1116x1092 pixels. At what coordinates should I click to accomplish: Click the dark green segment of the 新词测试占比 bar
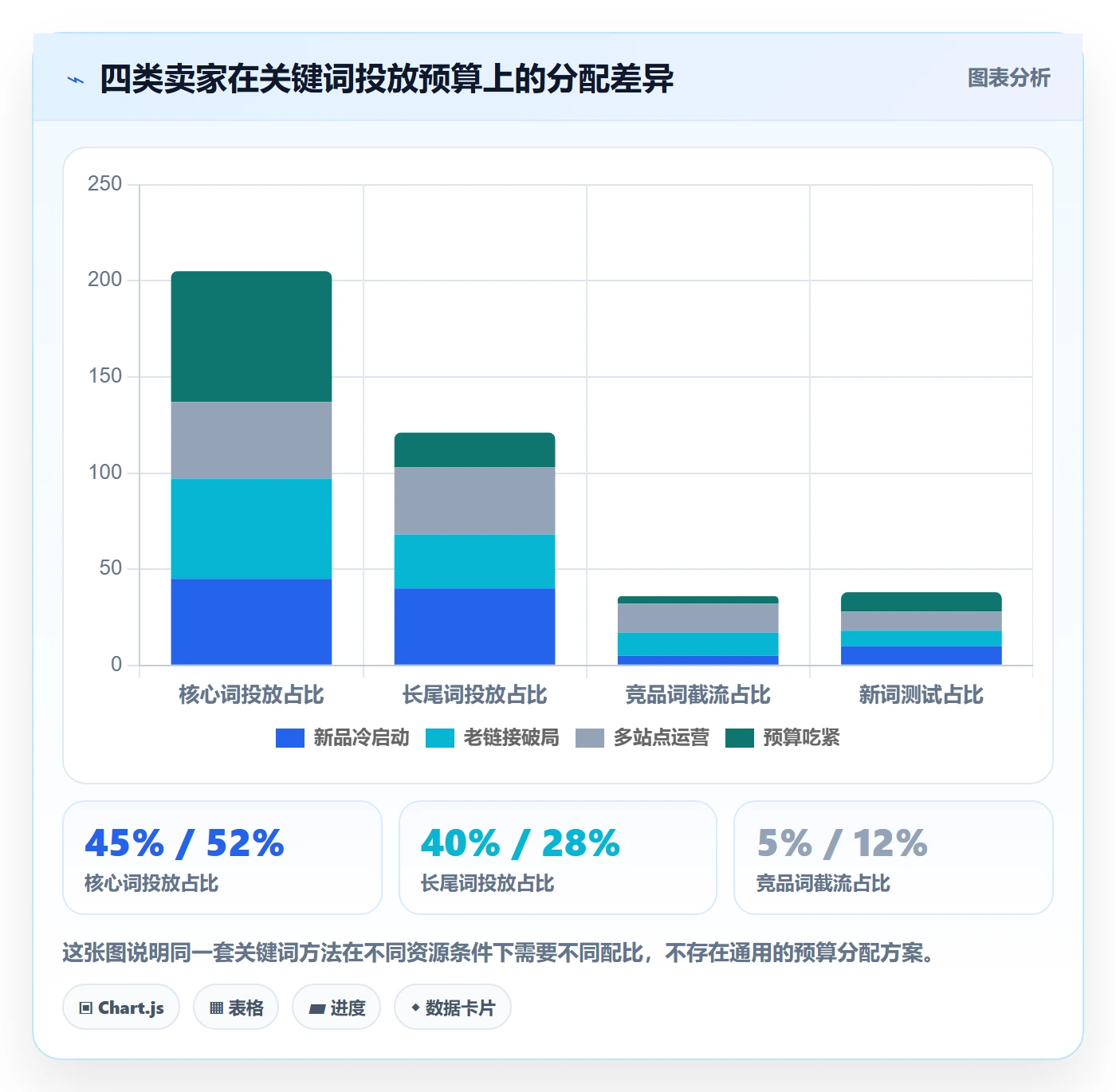[x=921, y=602]
